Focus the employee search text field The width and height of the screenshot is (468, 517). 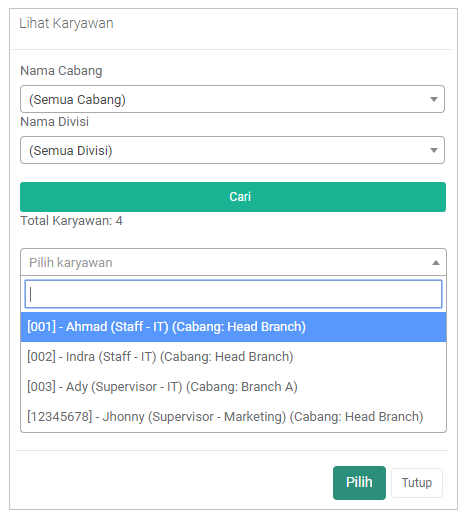coord(233,294)
